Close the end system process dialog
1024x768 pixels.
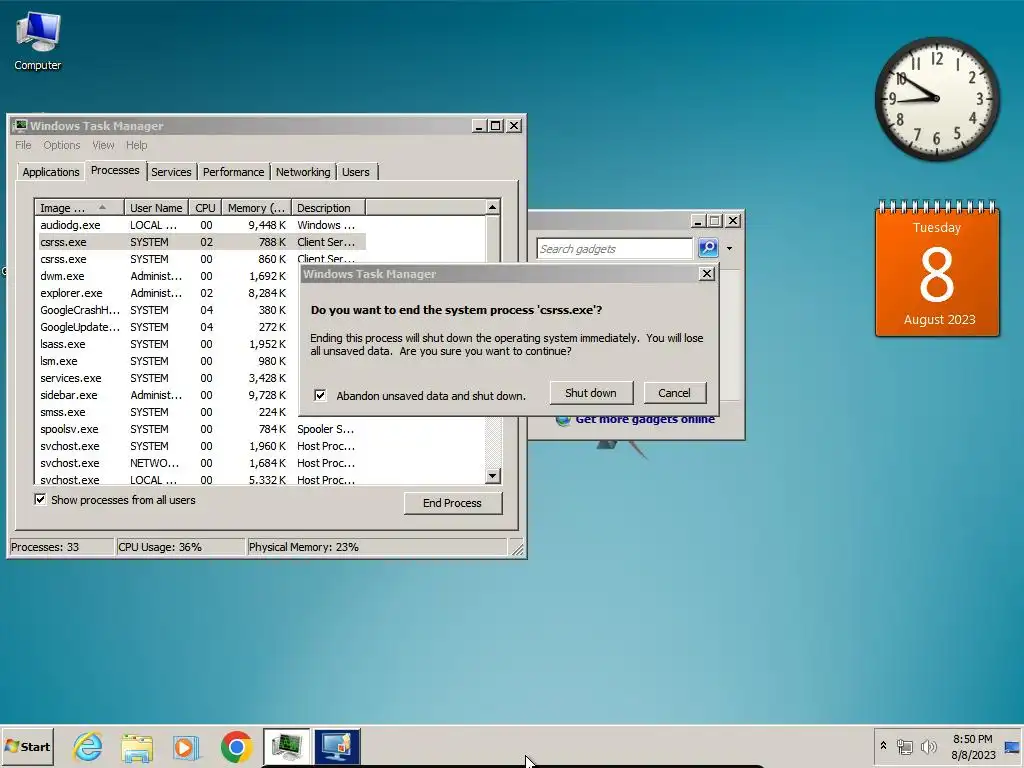click(x=707, y=274)
